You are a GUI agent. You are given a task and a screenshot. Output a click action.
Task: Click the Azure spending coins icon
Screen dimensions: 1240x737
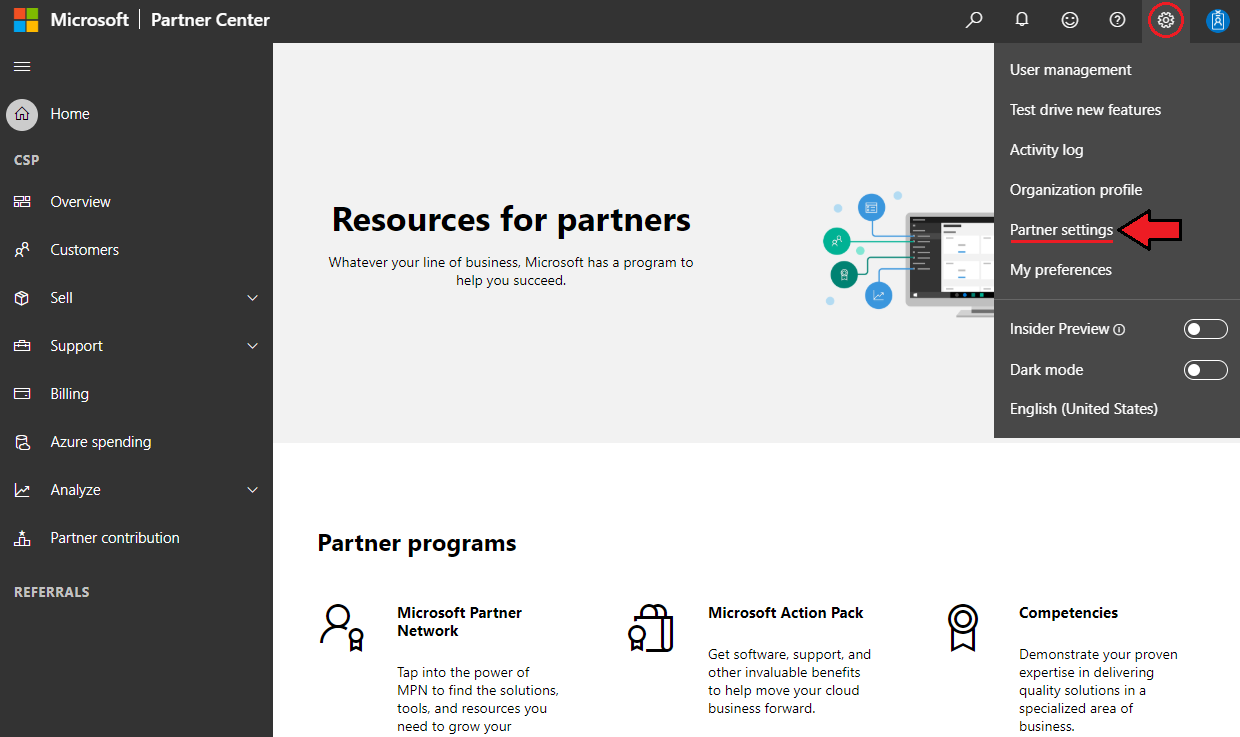22,442
